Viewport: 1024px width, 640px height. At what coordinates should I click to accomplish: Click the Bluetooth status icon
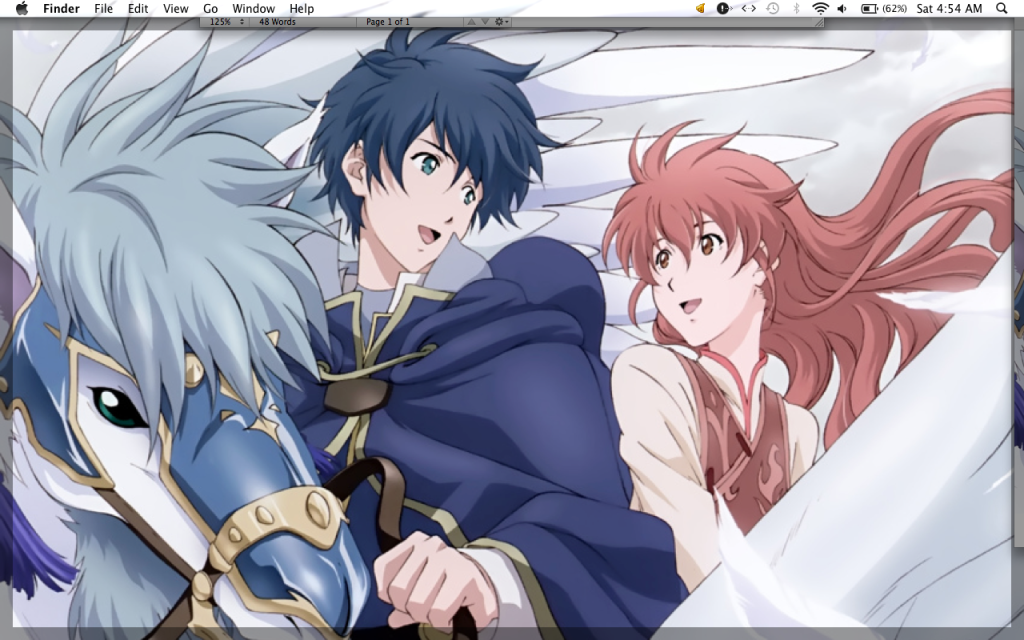(x=797, y=8)
